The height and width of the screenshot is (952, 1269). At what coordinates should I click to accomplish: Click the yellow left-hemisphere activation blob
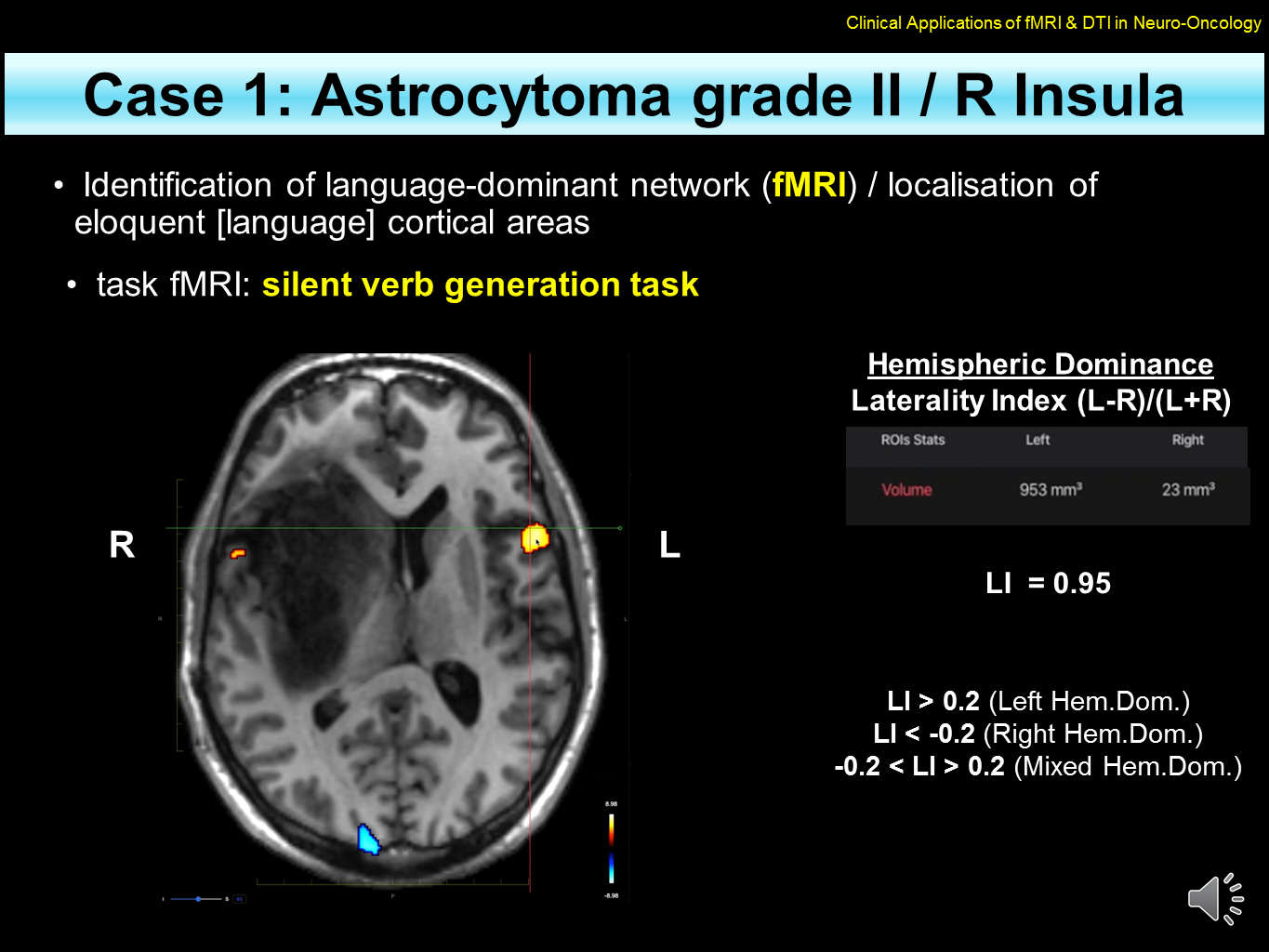click(x=535, y=538)
